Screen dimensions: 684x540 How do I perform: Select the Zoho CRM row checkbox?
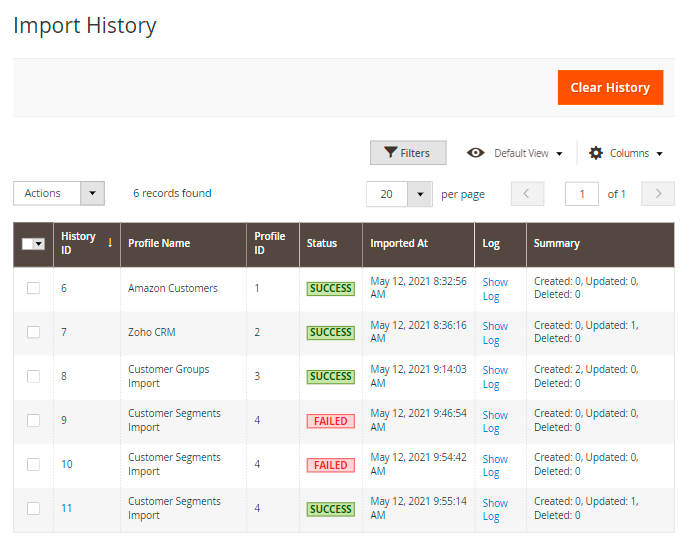[33, 332]
